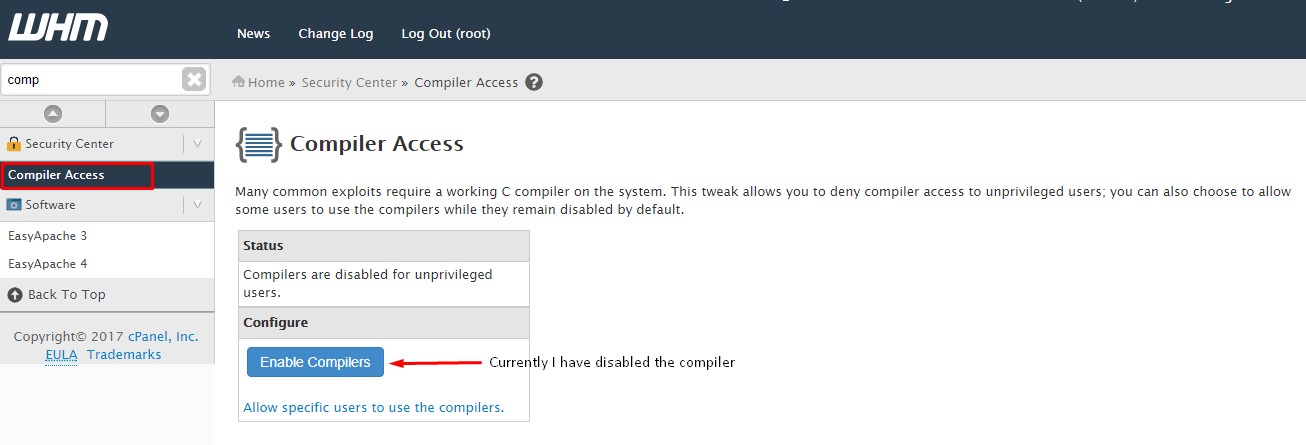The width and height of the screenshot is (1306, 445).
Task: Open the Change Log menu item
Action: tap(336, 33)
